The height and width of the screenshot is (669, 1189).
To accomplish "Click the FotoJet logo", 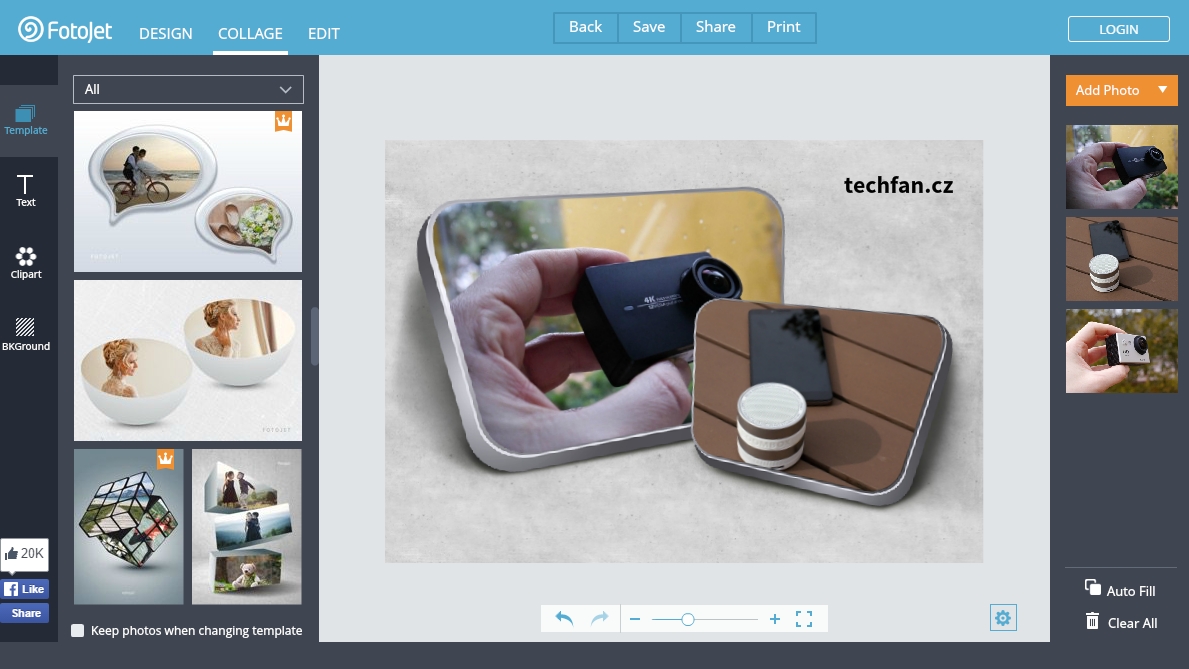I will pos(65,30).
